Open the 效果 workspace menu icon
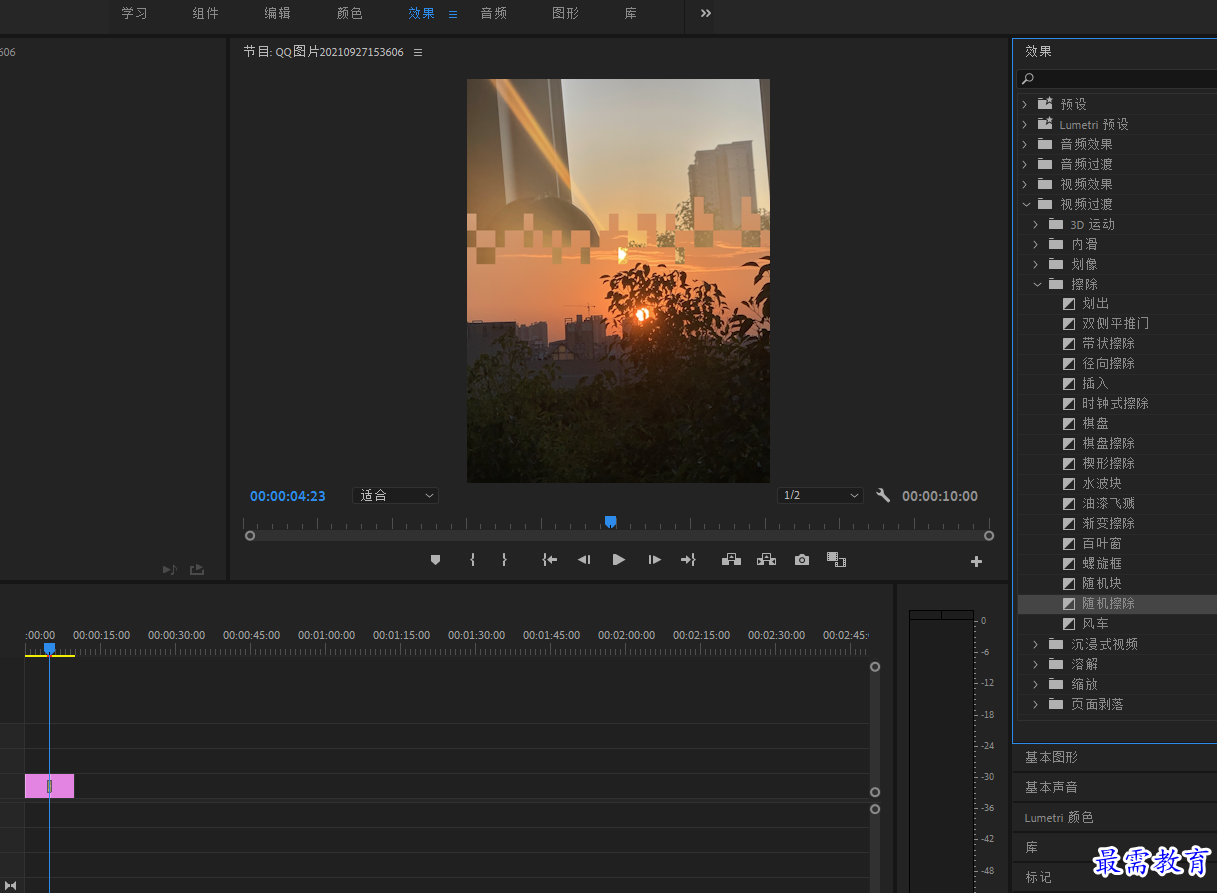Image resolution: width=1217 pixels, height=893 pixels. [452, 14]
